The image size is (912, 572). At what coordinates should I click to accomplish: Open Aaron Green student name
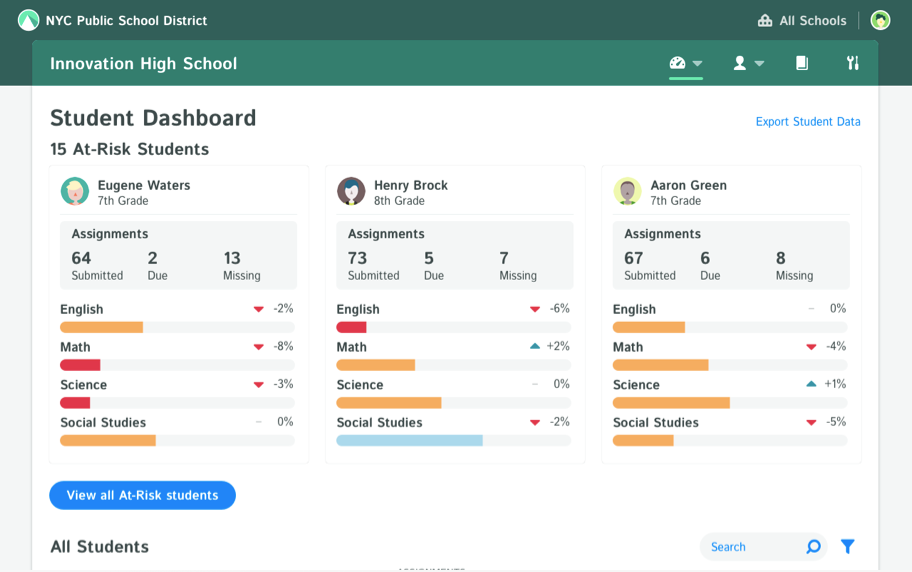click(689, 185)
